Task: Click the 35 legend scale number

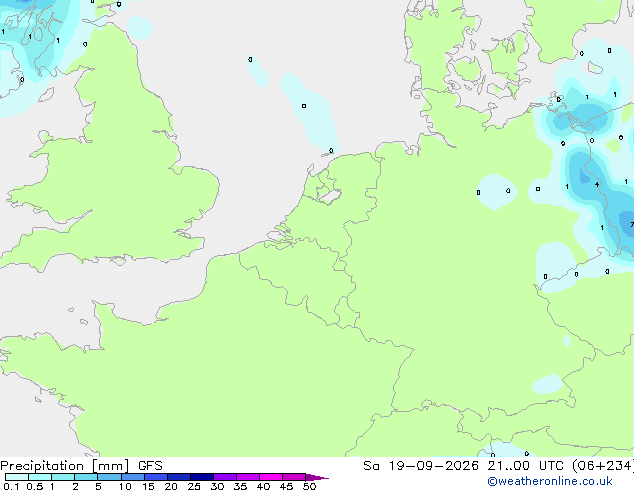Action: pyautogui.click(x=240, y=486)
